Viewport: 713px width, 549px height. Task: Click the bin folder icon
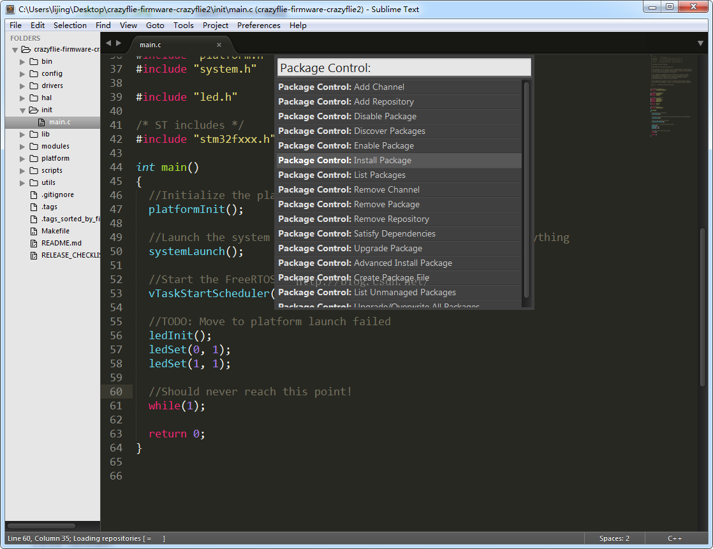pos(34,61)
